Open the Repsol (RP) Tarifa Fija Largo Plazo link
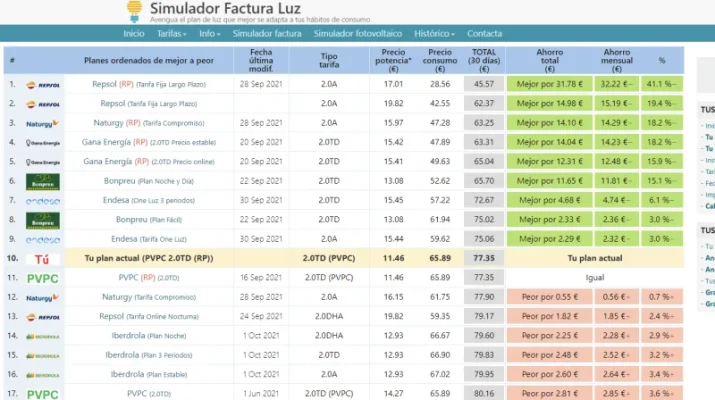The height and width of the screenshot is (400, 715). pyautogui.click(x=149, y=84)
